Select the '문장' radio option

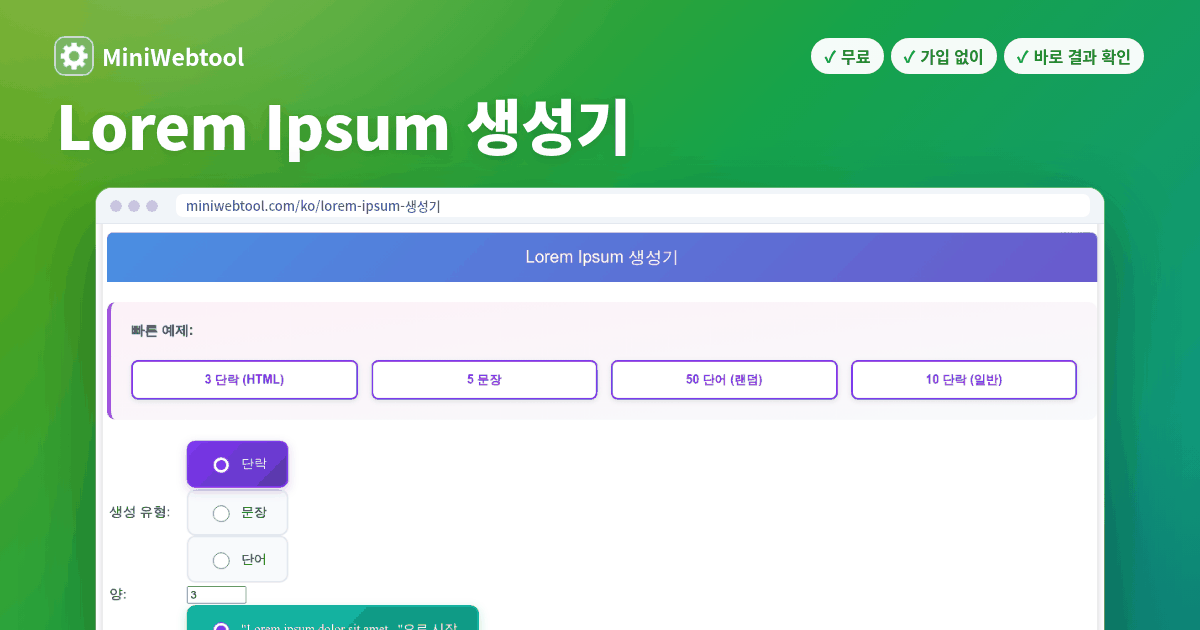pos(237,513)
